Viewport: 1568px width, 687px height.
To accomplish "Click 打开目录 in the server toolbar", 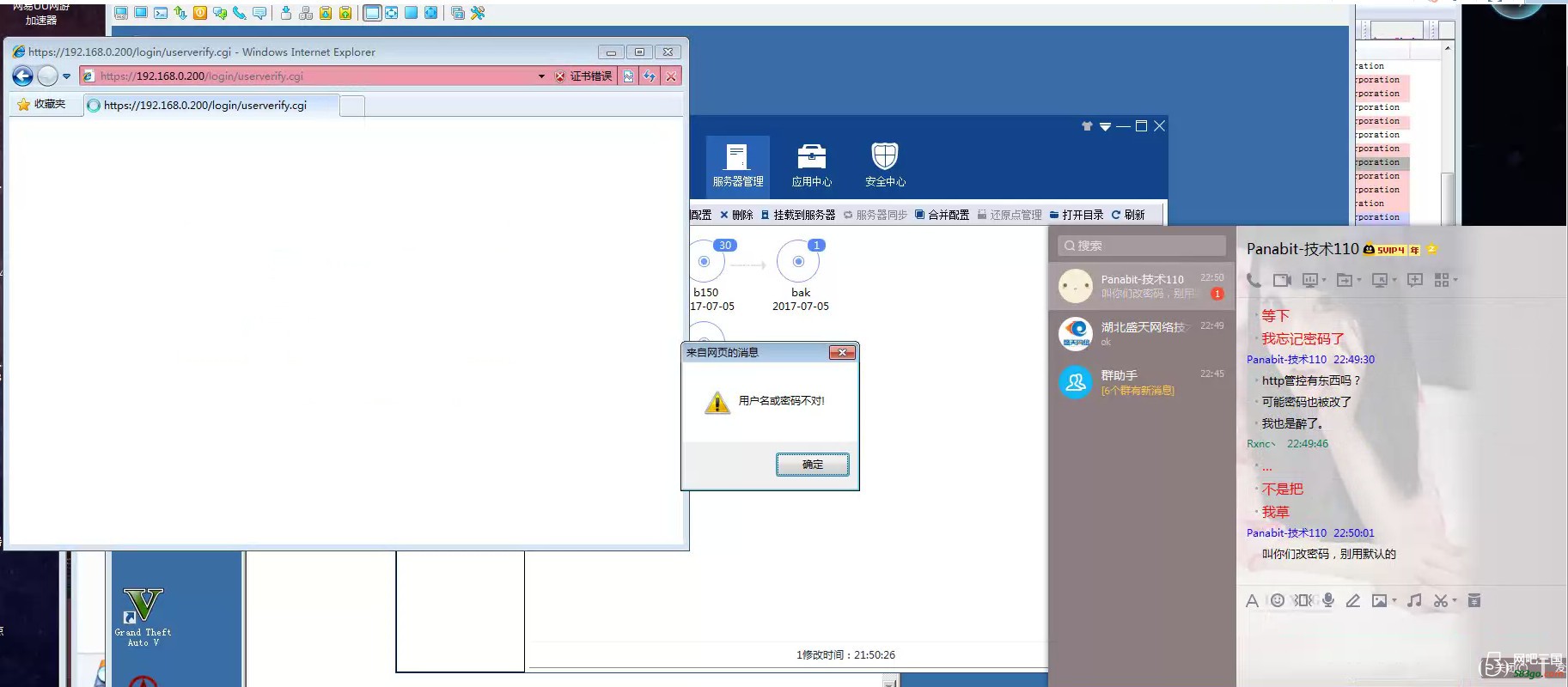I will pyautogui.click(x=1077, y=215).
